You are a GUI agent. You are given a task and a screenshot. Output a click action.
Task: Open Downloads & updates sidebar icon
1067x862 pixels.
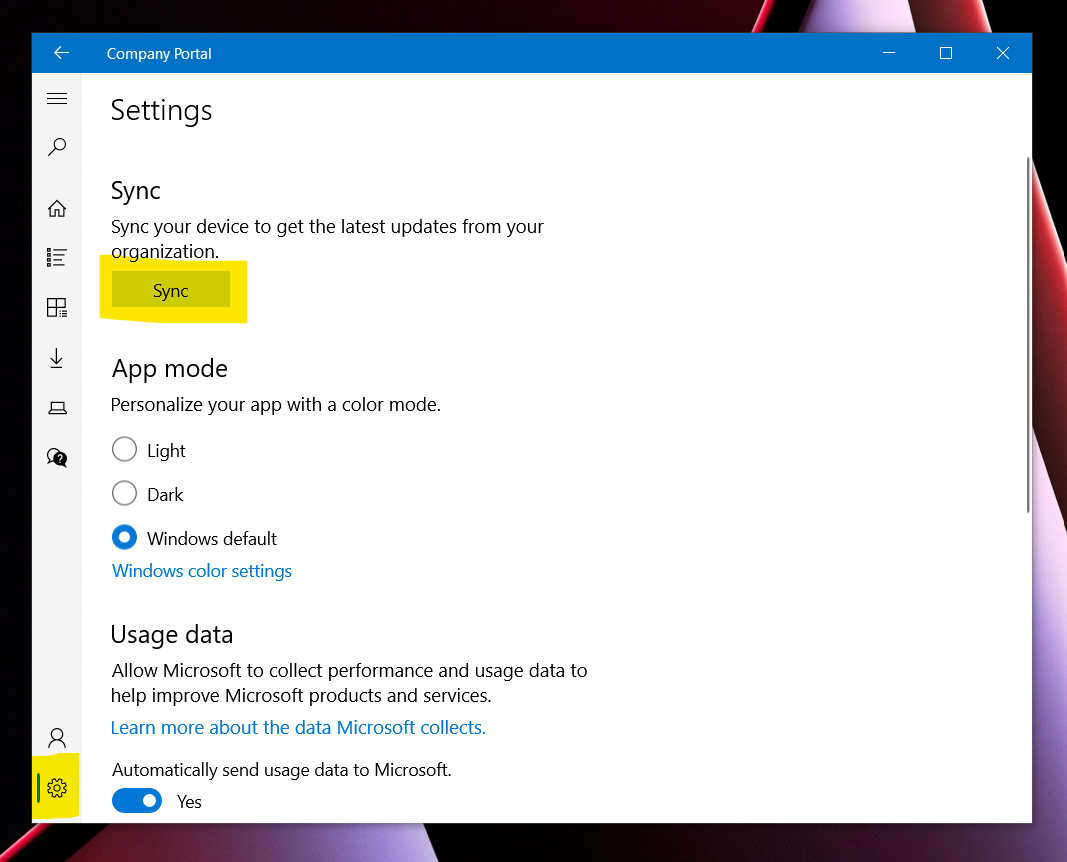pyautogui.click(x=57, y=359)
